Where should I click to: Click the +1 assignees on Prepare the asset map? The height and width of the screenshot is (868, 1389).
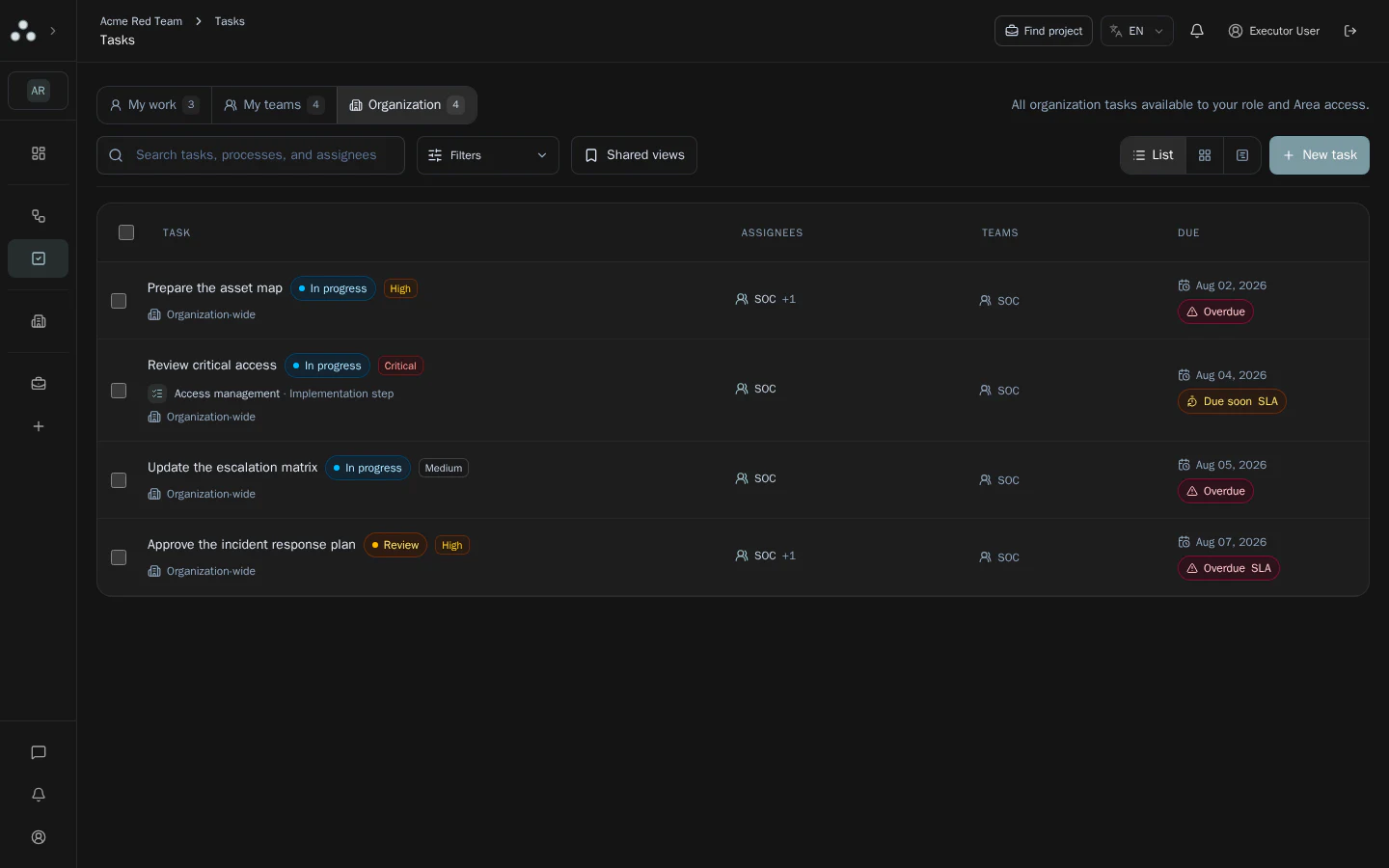pyautogui.click(x=789, y=299)
